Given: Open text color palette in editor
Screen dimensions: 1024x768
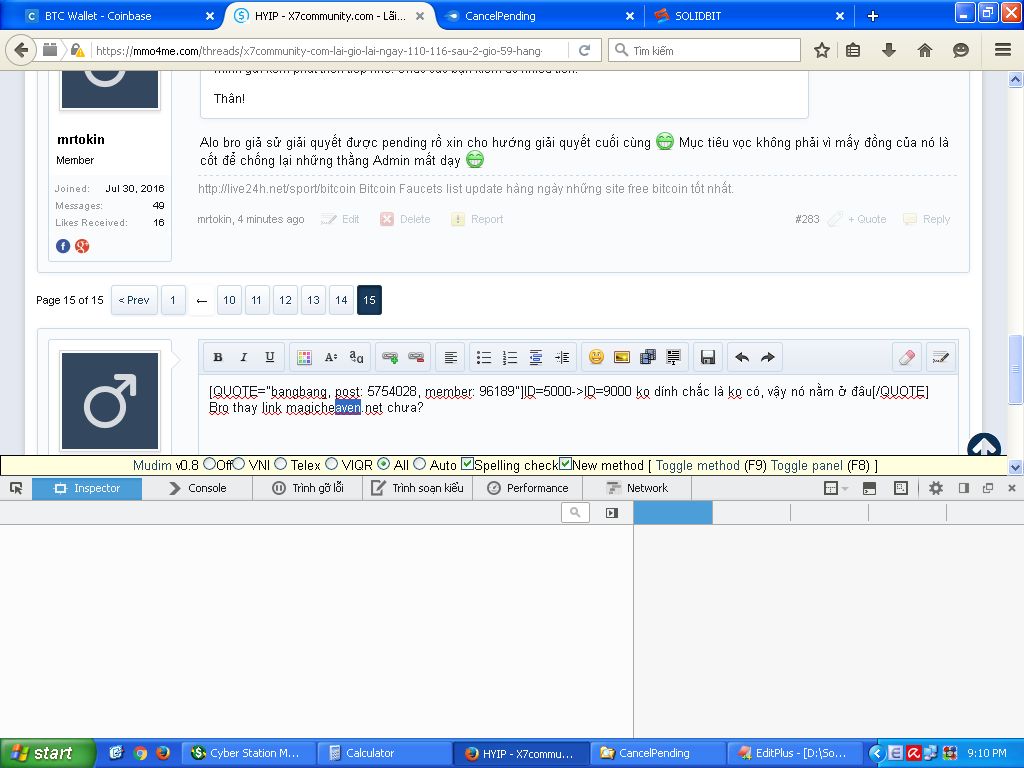Looking at the screenshot, I should (304, 357).
